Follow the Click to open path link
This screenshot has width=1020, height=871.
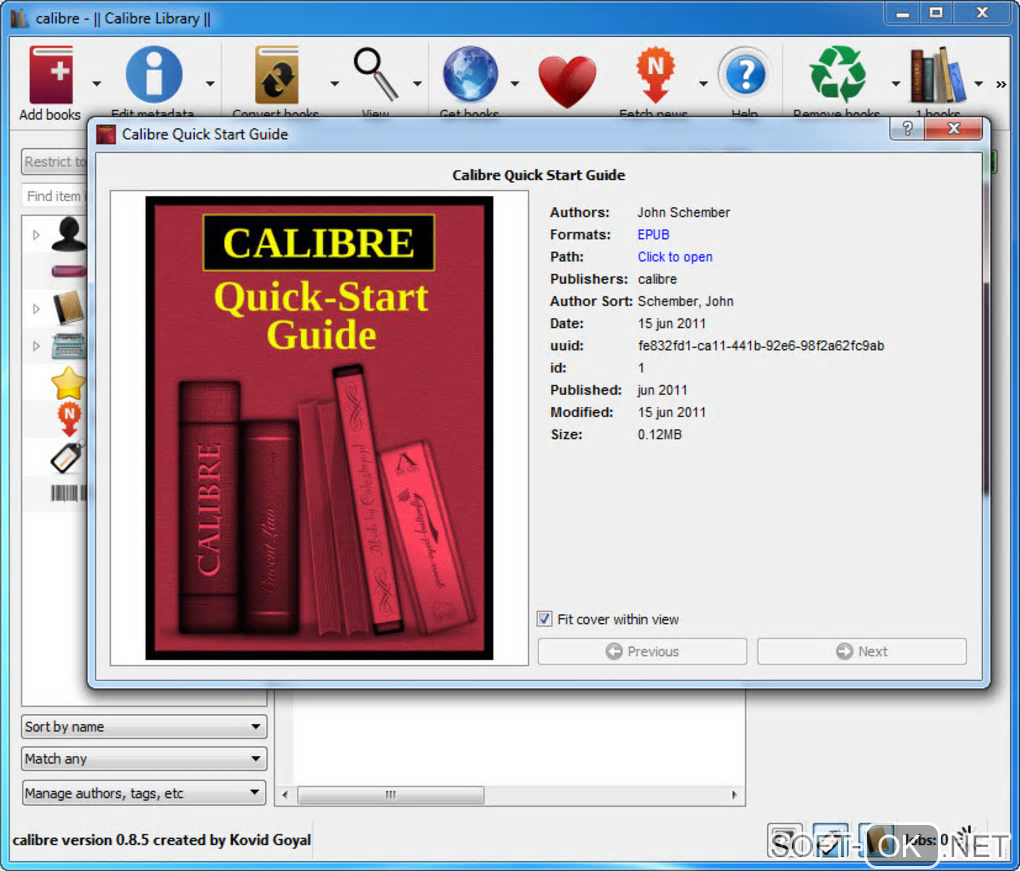click(x=675, y=256)
